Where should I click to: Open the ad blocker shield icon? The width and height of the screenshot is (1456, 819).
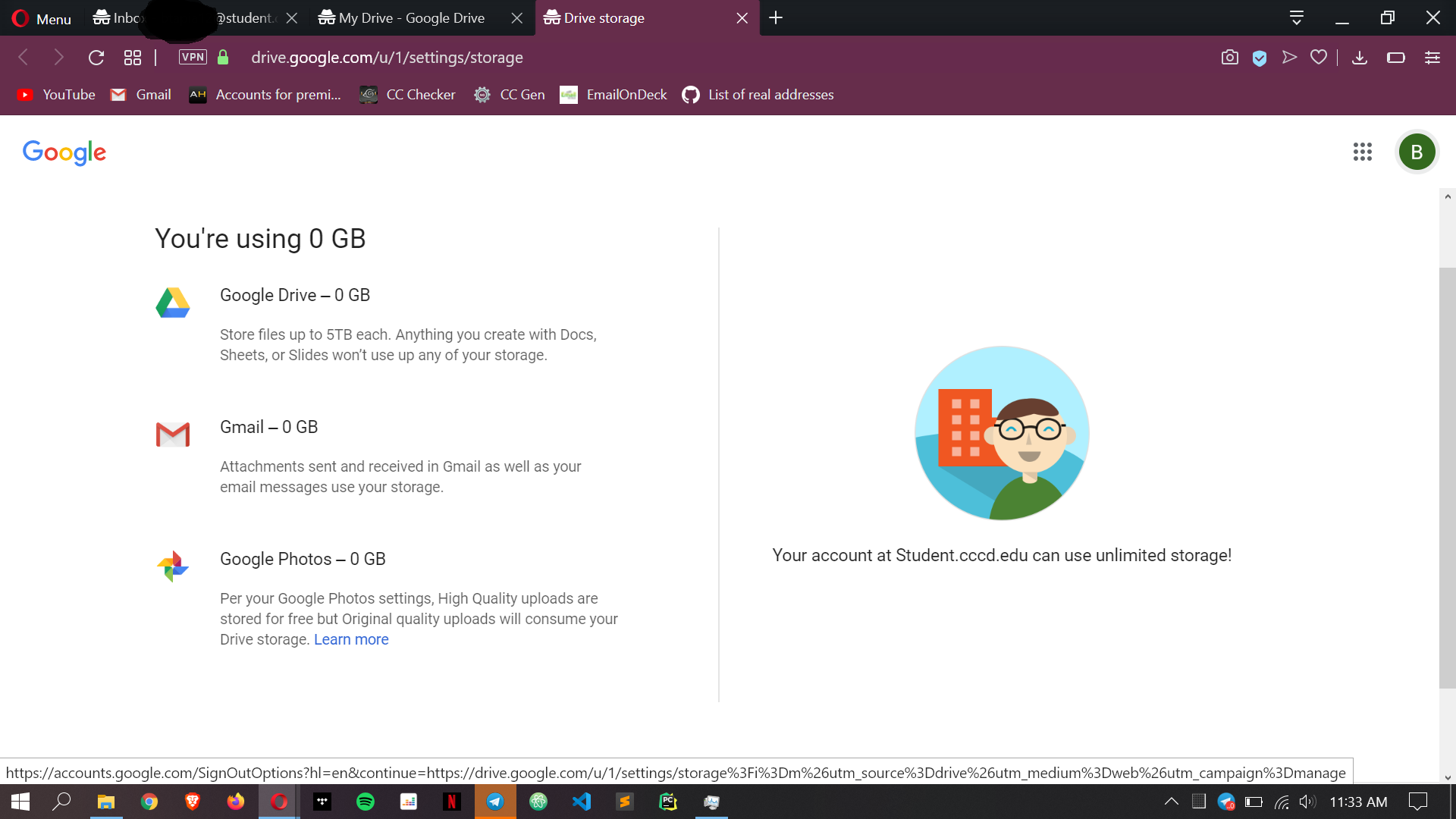(1259, 58)
